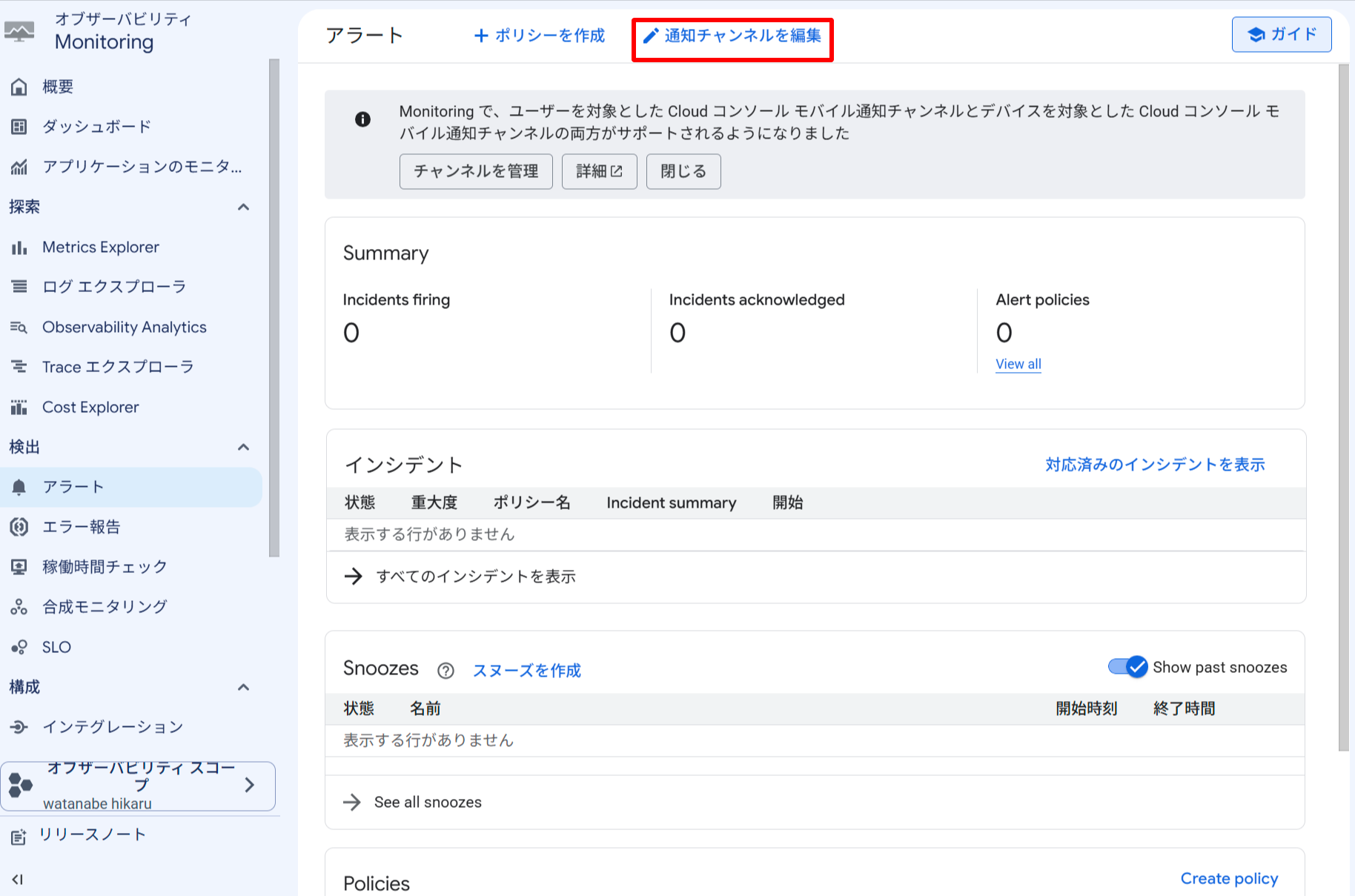Click the Monitoring product logo icon
This screenshot has height=896, width=1355.
(x=19, y=32)
